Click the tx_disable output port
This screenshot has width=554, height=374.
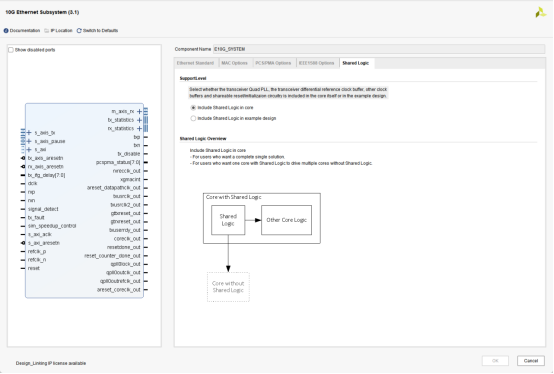click(x=129, y=154)
